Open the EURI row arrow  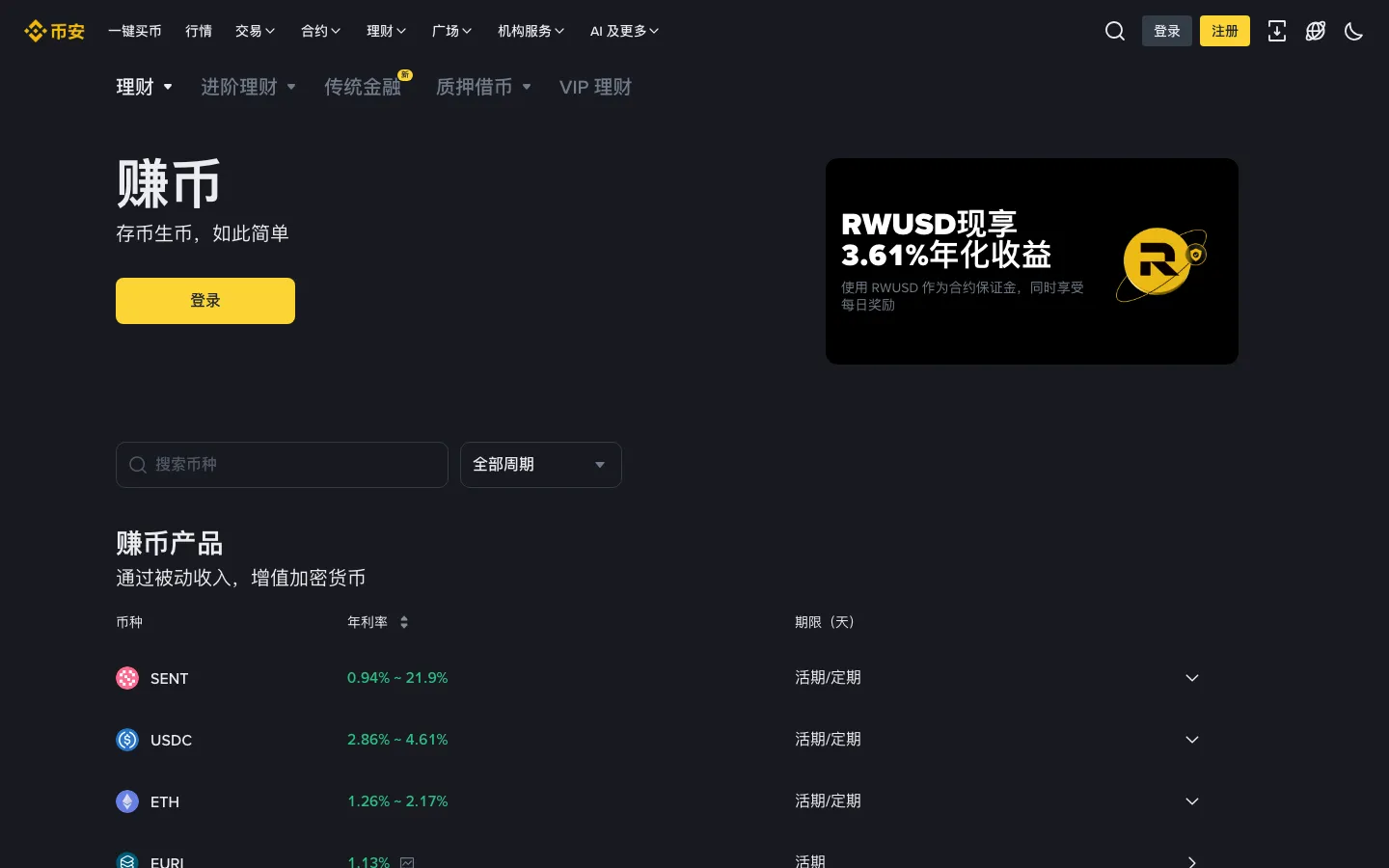coord(1192,862)
